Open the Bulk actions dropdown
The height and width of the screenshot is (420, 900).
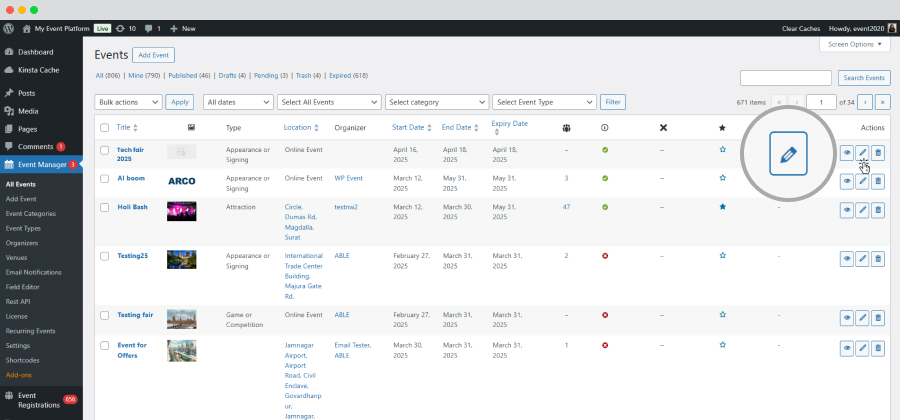129,102
